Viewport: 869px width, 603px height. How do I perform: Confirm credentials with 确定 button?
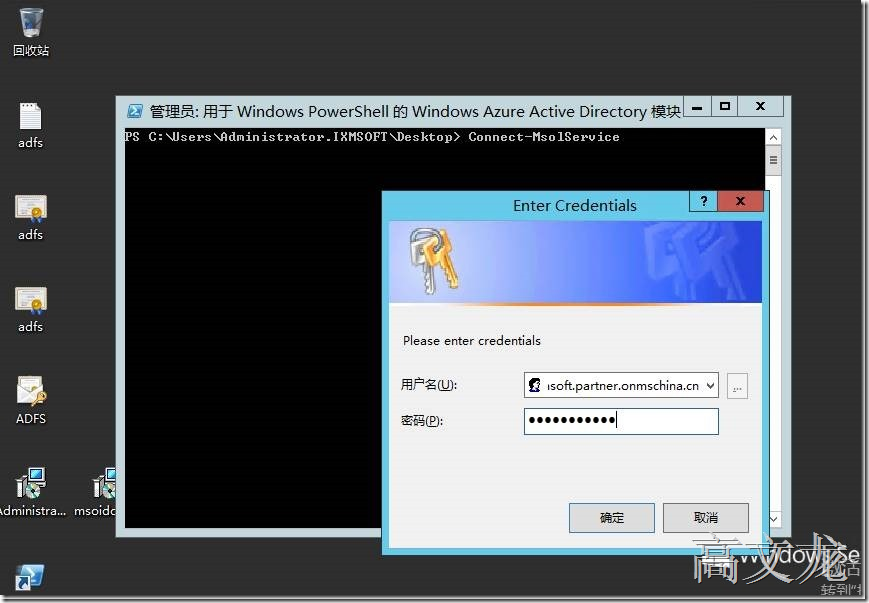coord(612,518)
